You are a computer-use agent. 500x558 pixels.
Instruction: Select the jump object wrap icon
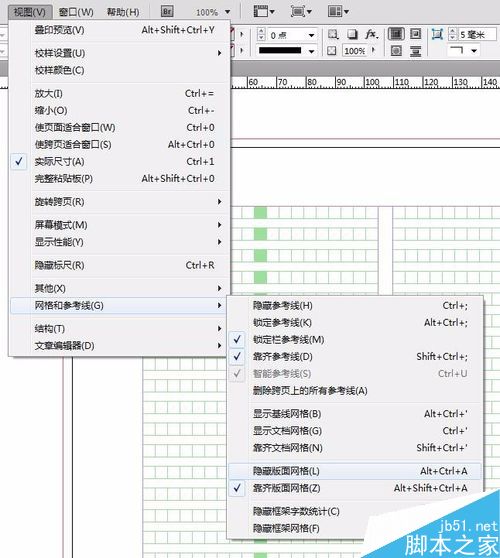[415, 51]
